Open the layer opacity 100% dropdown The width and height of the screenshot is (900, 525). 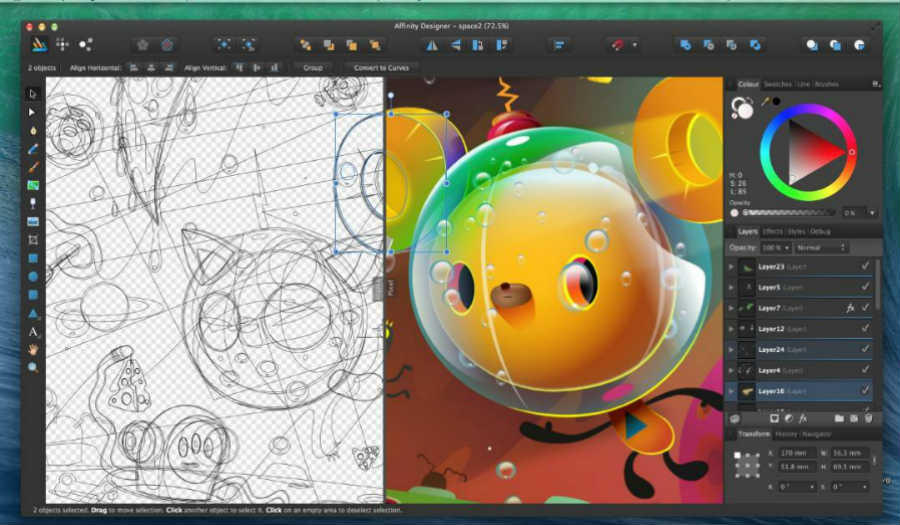[776, 247]
